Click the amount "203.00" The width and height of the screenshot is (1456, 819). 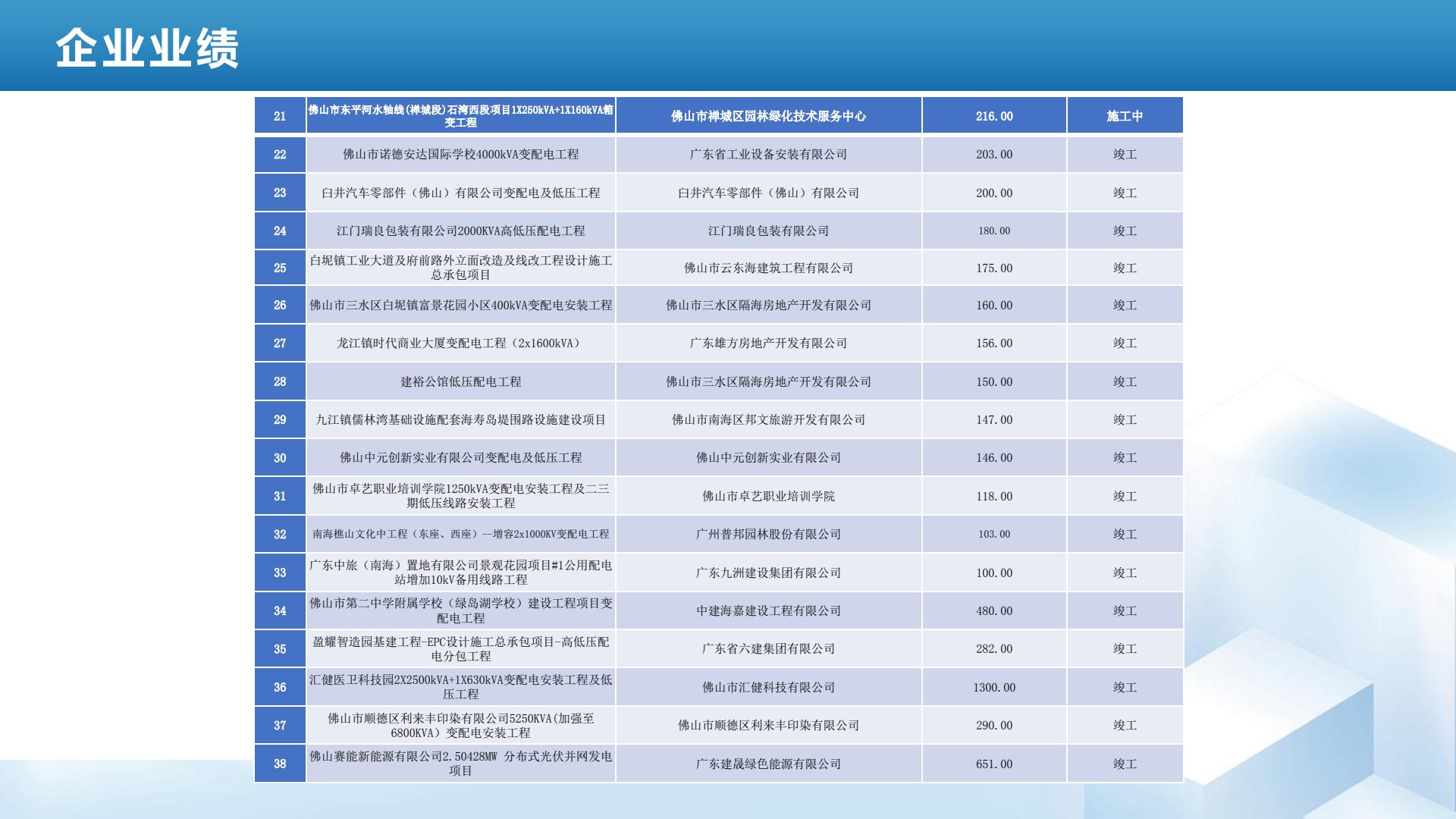[994, 155]
